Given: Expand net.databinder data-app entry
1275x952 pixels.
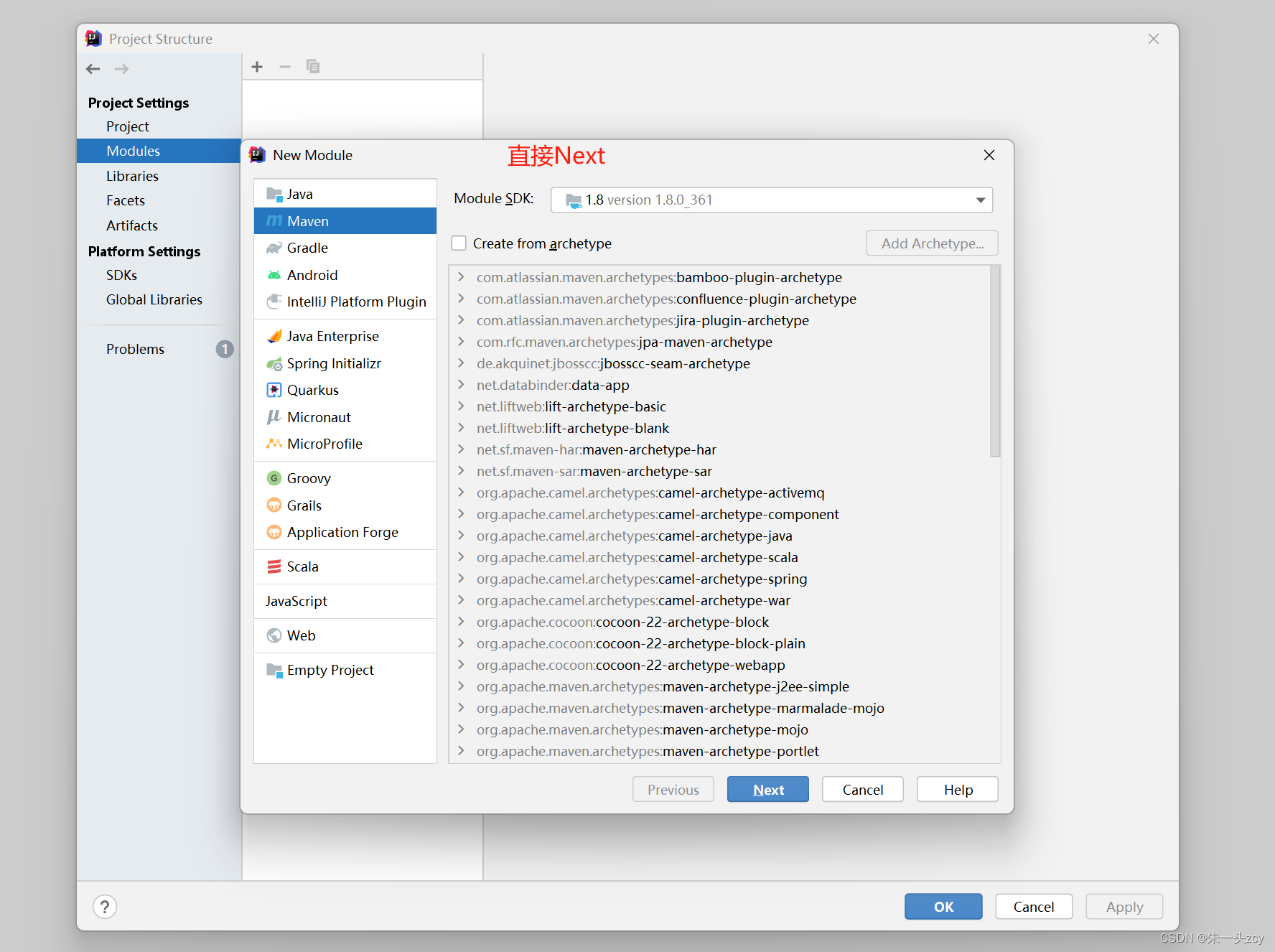Looking at the screenshot, I should pos(462,385).
